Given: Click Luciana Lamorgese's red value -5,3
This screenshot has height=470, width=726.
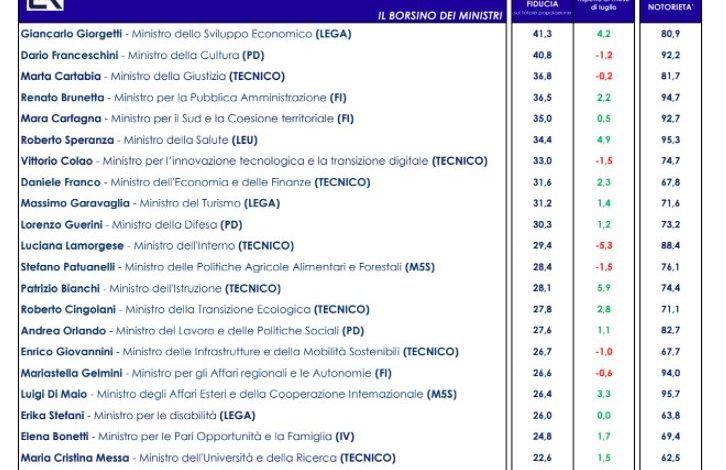Looking at the screenshot, I should 603,245.
